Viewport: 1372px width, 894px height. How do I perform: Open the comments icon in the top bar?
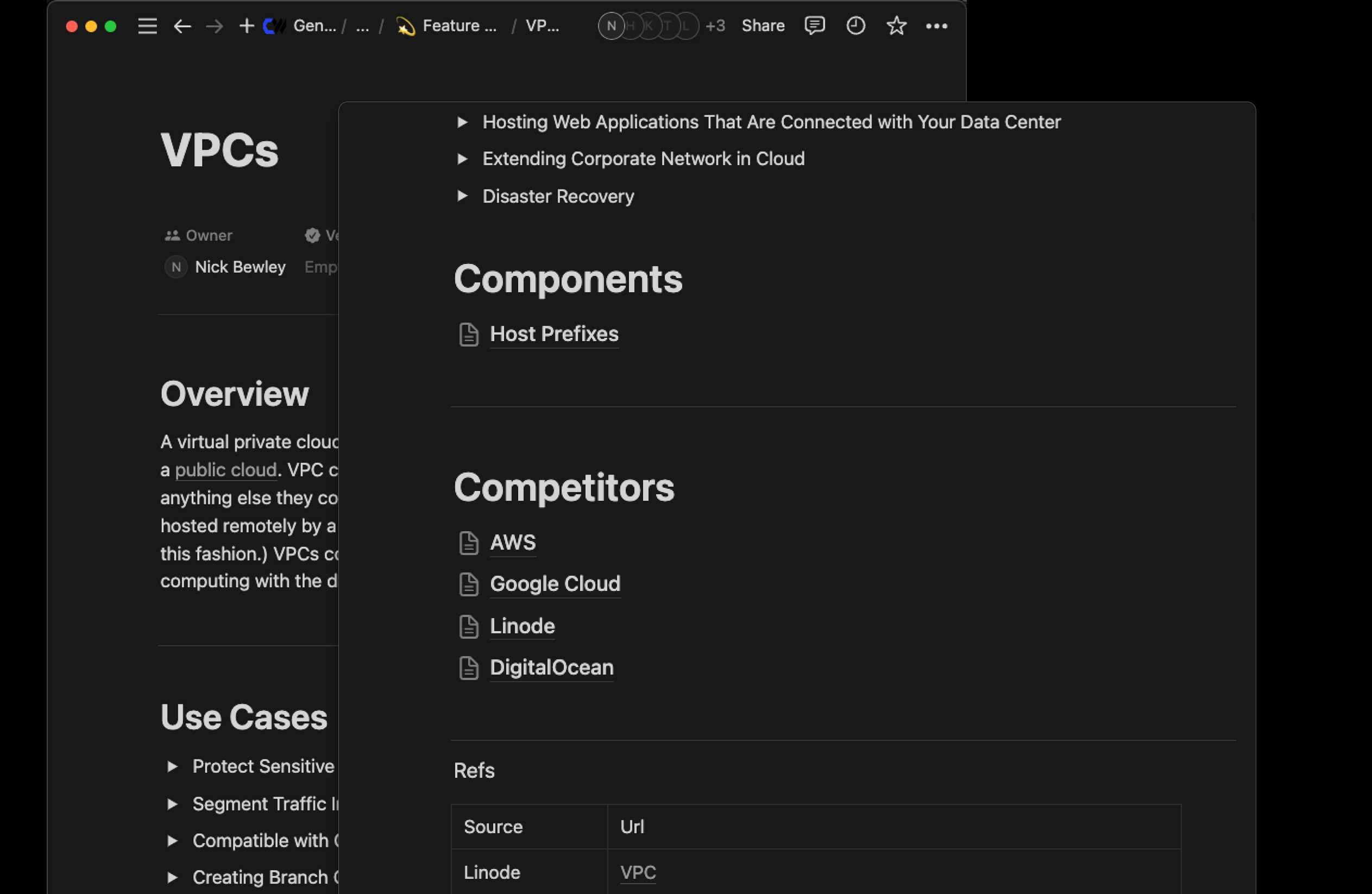coord(815,26)
